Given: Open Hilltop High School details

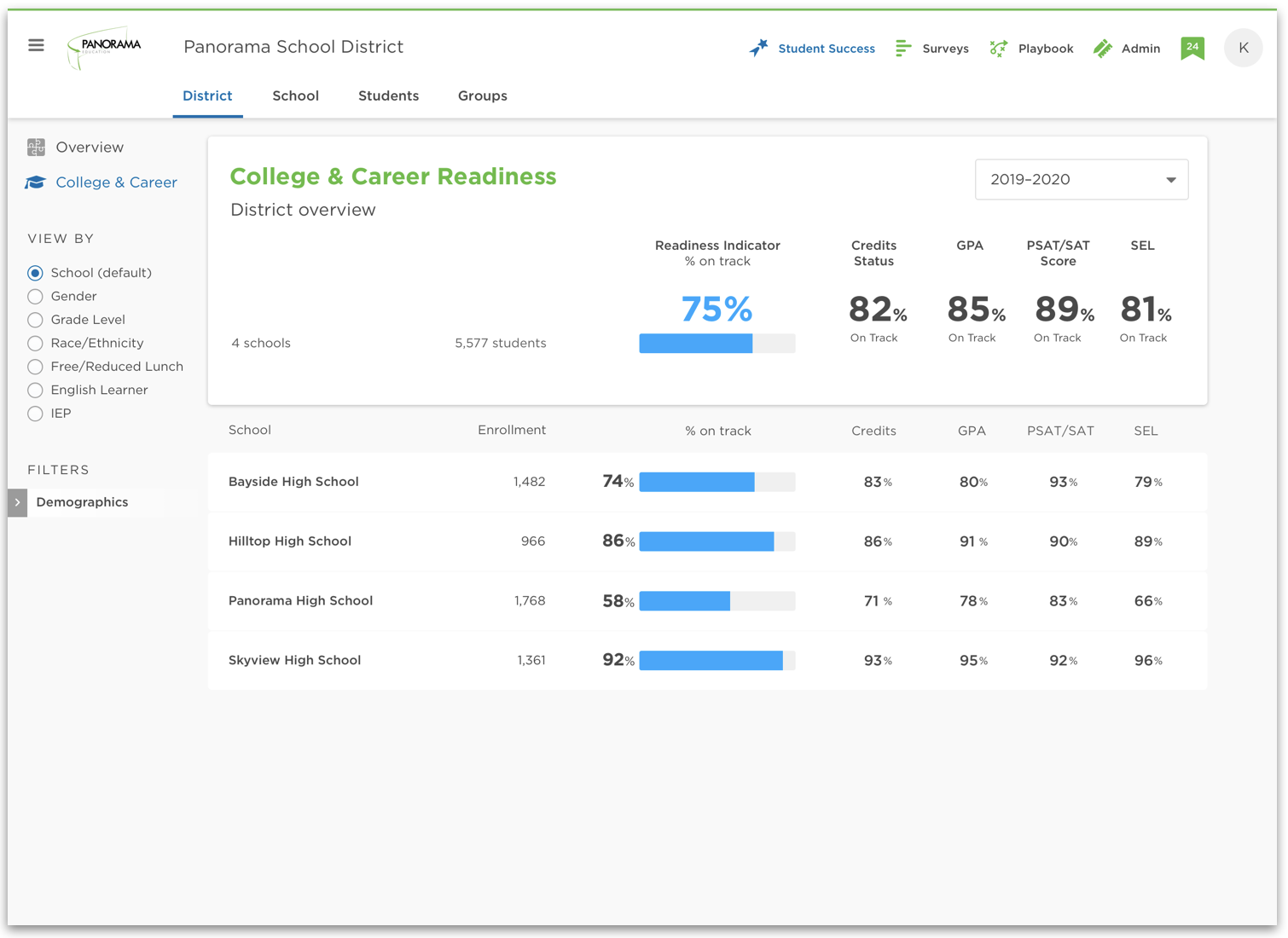Looking at the screenshot, I should coord(290,541).
